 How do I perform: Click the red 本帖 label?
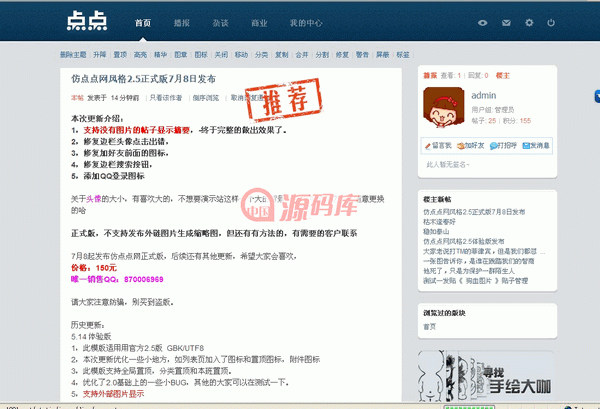pyautogui.click(x=77, y=98)
